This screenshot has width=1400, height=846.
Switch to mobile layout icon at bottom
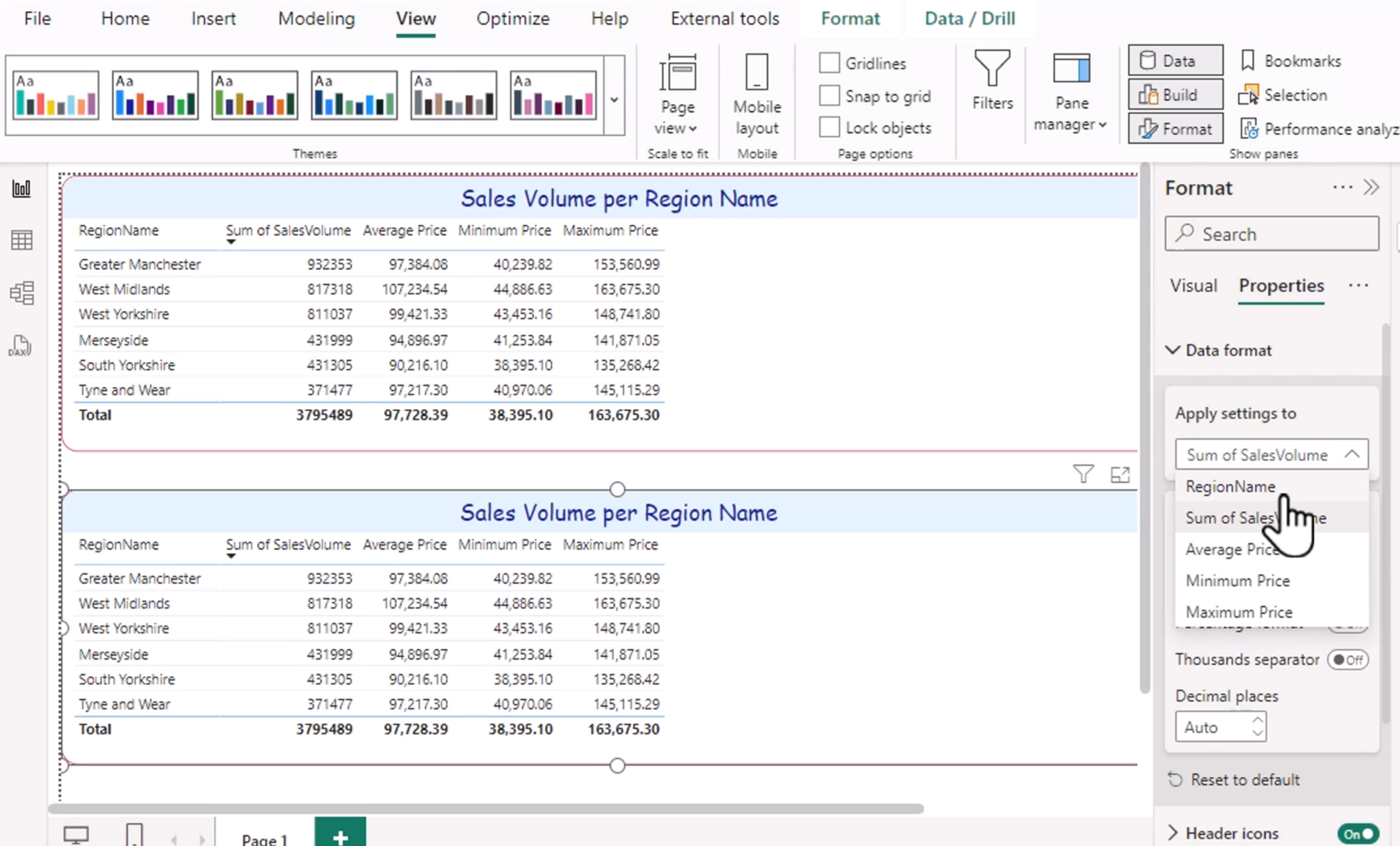click(134, 835)
